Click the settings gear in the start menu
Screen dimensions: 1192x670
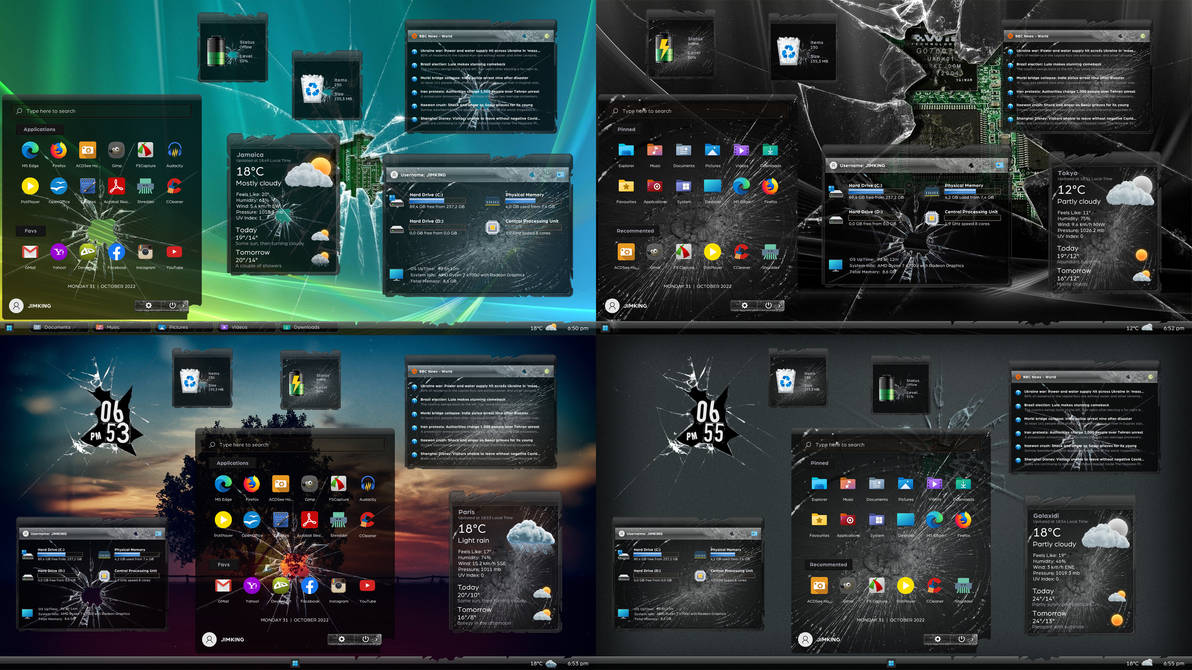pyautogui.click(x=149, y=305)
